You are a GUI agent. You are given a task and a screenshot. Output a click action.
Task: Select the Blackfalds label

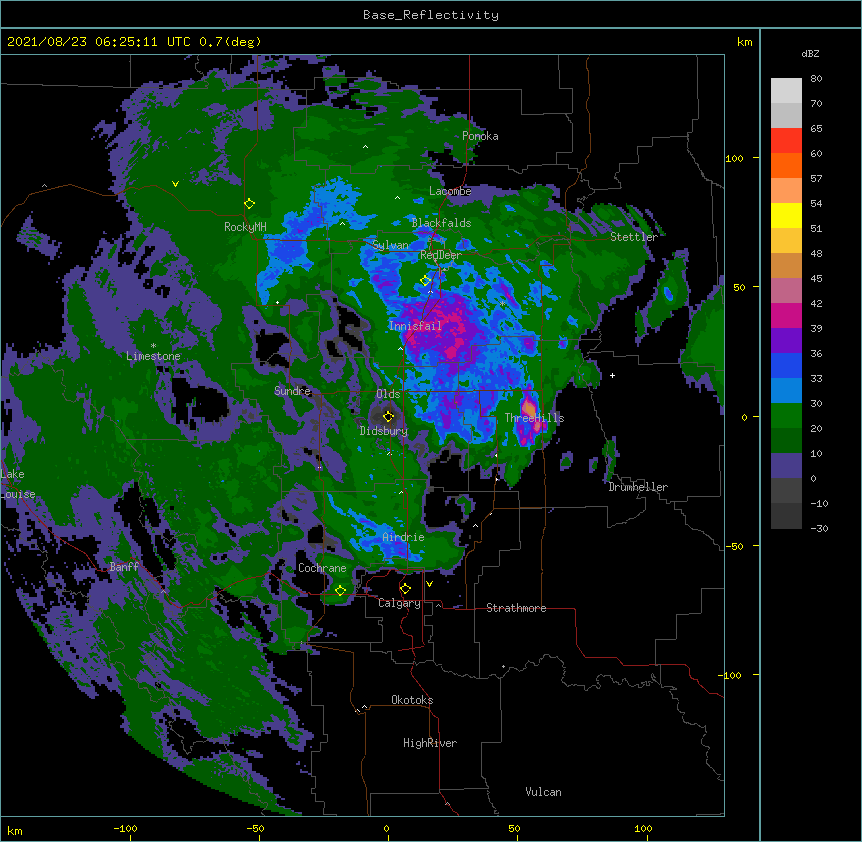point(441,223)
